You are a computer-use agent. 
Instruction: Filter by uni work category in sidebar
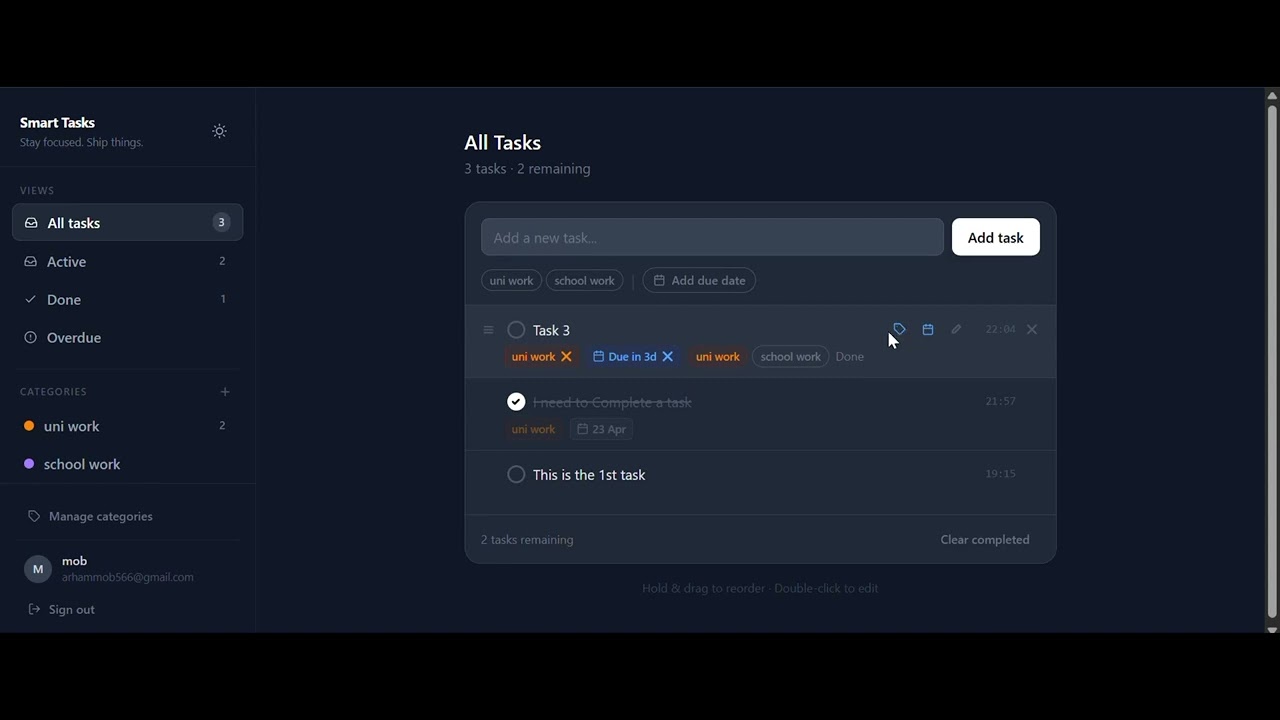127,426
